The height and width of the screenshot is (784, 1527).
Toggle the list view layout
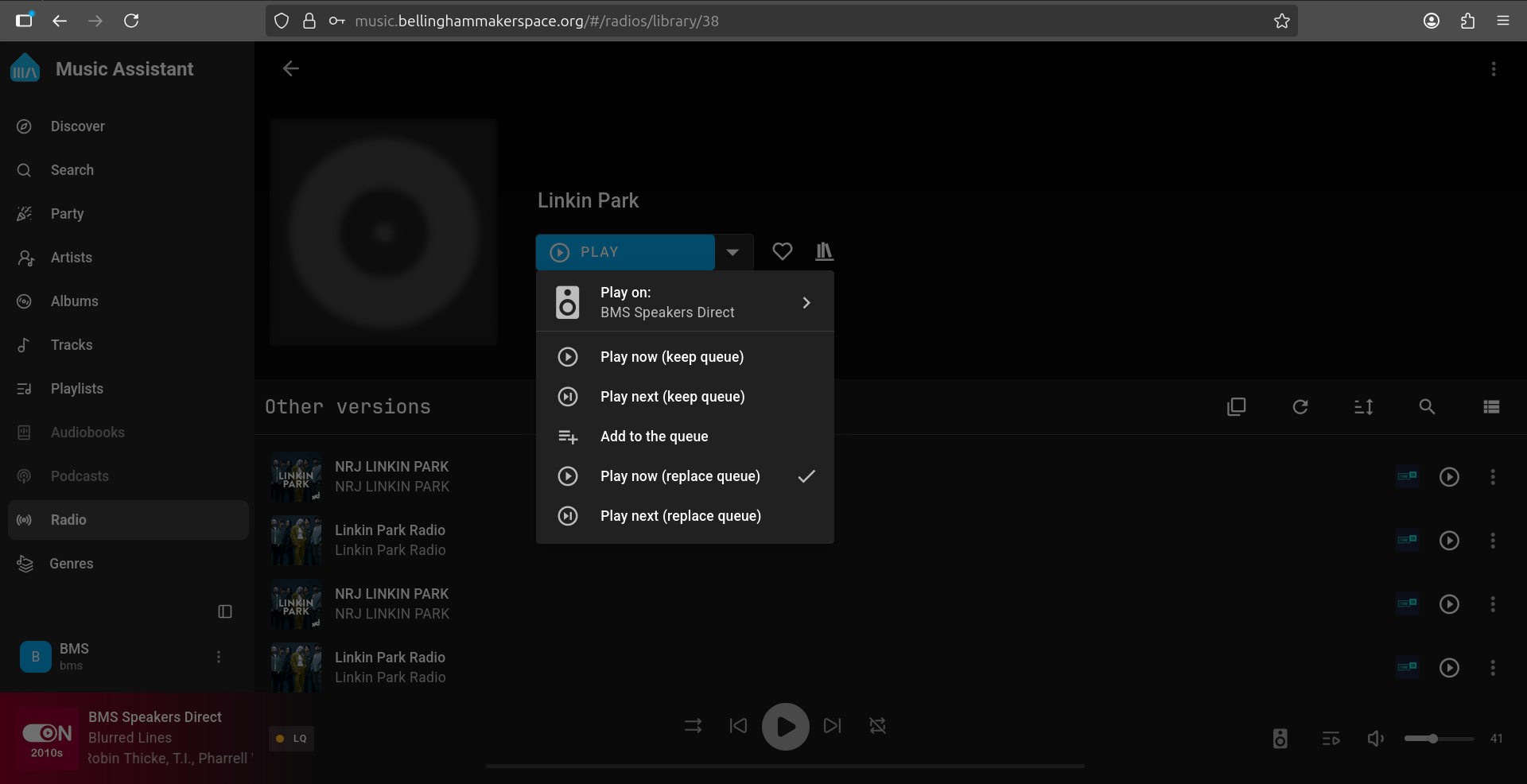tap(1491, 407)
